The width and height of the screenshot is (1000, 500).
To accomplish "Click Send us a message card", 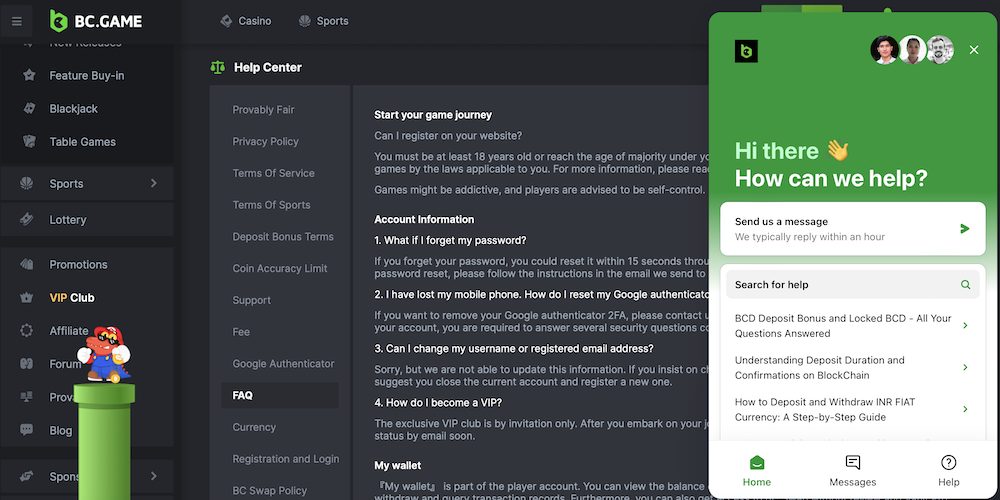I will pos(853,229).
